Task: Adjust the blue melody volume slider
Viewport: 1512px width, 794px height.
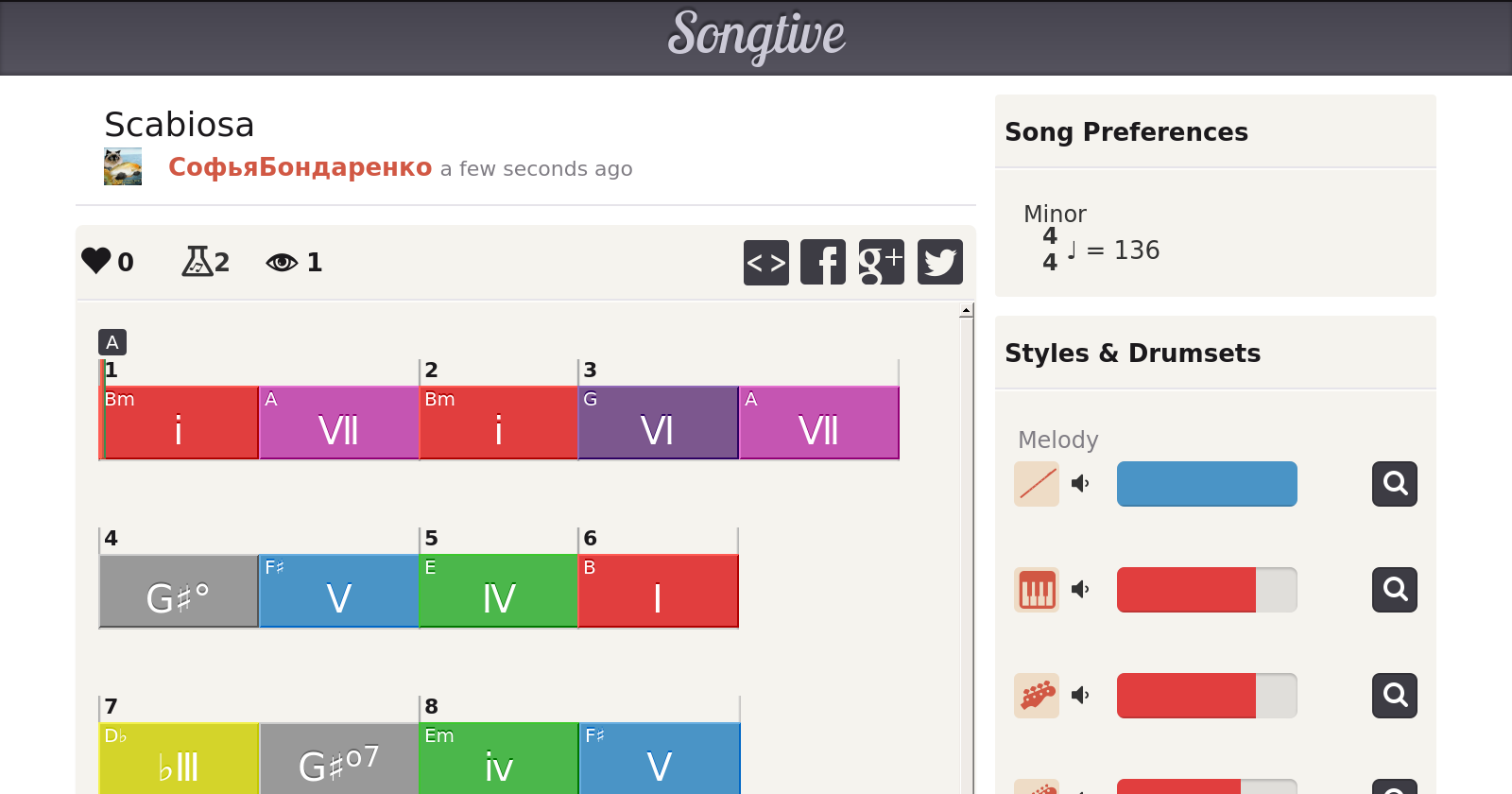Action: coord(1206,484)
